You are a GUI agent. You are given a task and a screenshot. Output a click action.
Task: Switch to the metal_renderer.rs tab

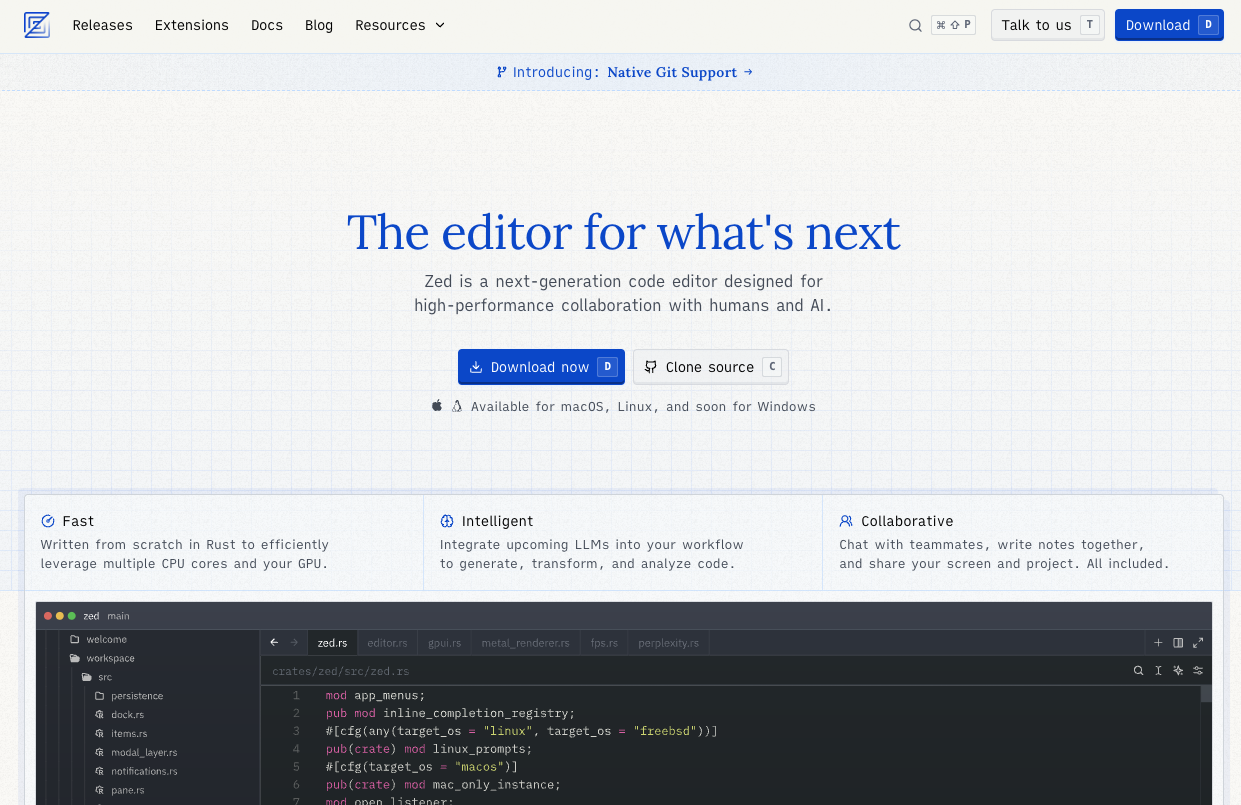525,642
